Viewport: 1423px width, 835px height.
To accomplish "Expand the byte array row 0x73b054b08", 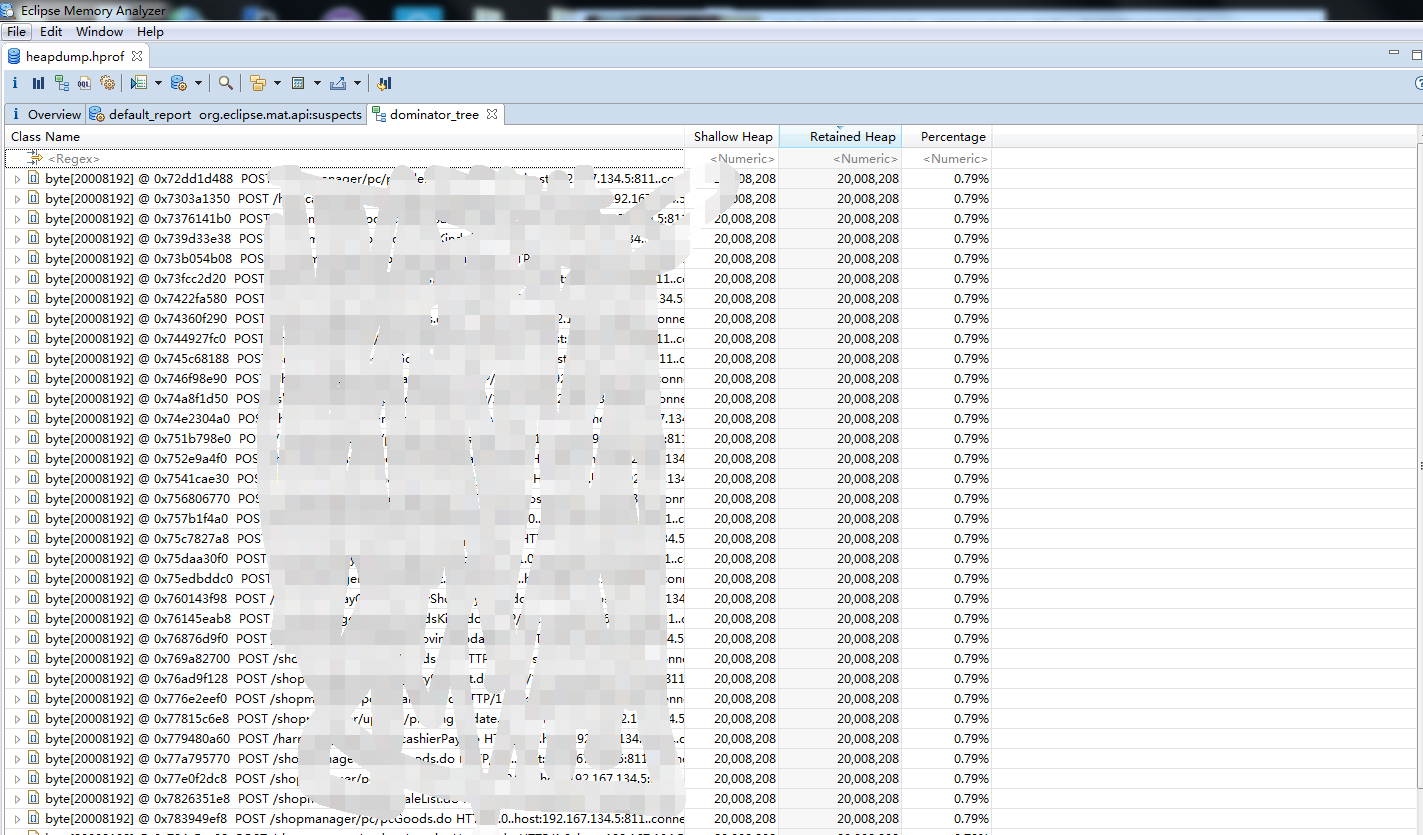I will [x=17, y=259].
